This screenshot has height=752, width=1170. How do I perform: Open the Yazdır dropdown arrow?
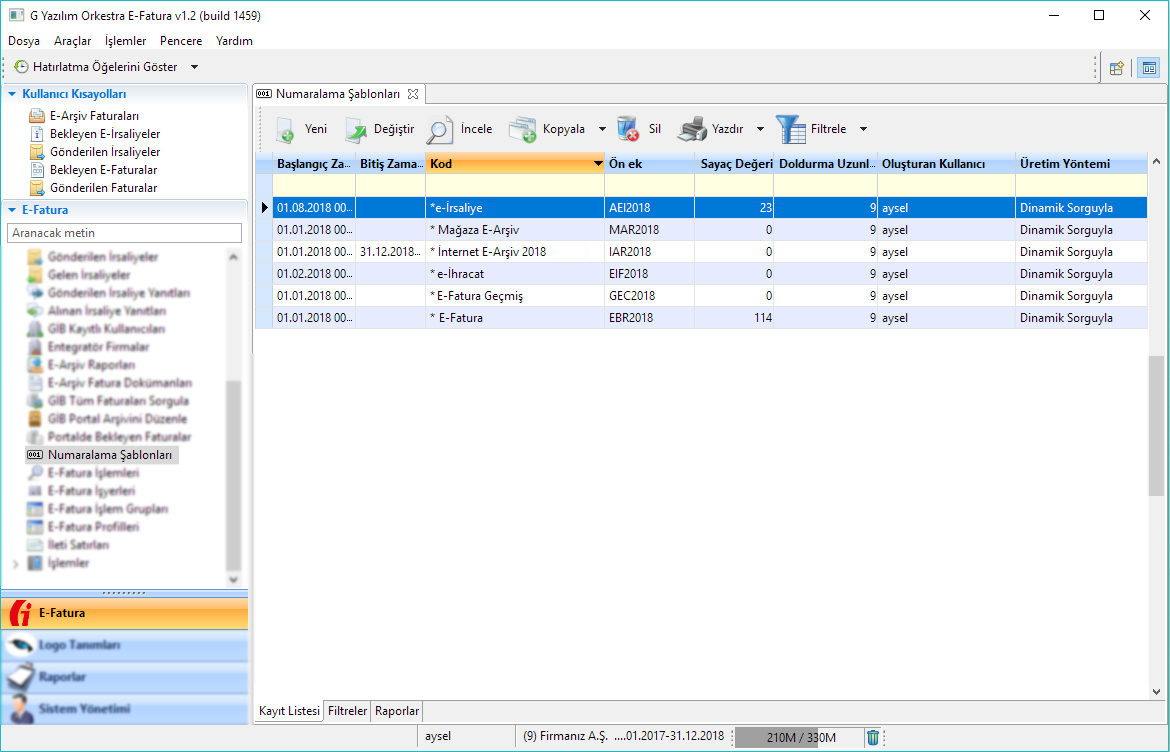pyautogui.click(x=760, y=129)
